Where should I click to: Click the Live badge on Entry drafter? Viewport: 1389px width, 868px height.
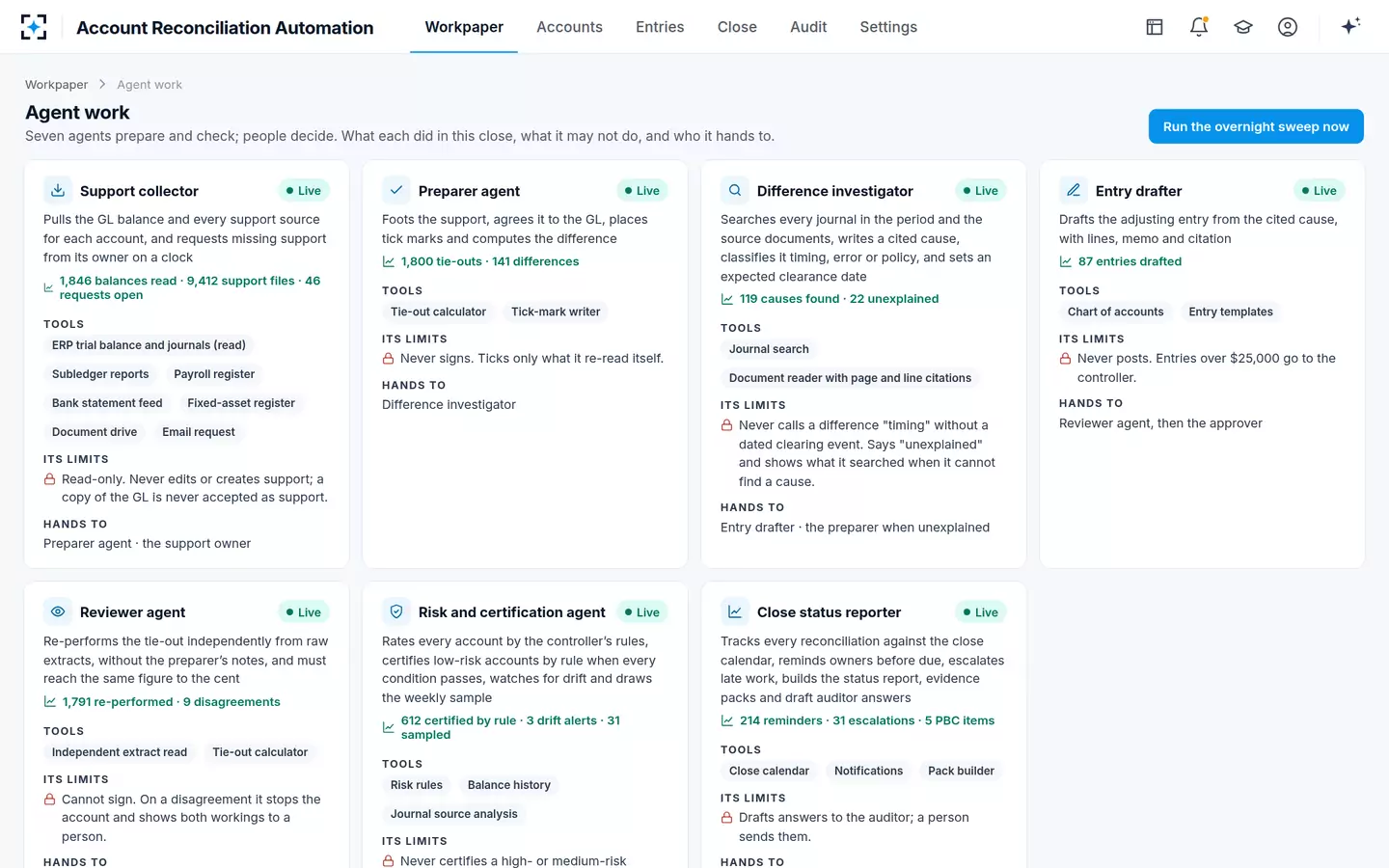[x=1320, y=191]
